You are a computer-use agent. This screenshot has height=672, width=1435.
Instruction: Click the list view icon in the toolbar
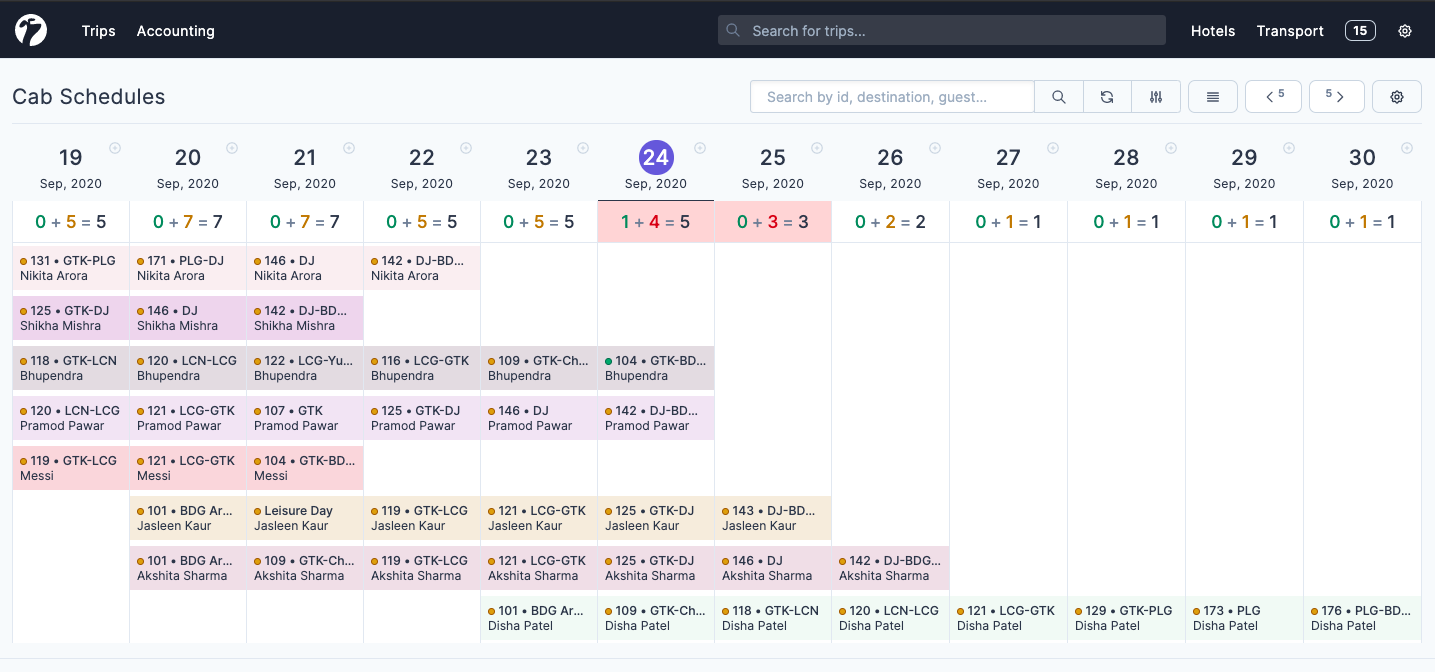click(1212, 96)
